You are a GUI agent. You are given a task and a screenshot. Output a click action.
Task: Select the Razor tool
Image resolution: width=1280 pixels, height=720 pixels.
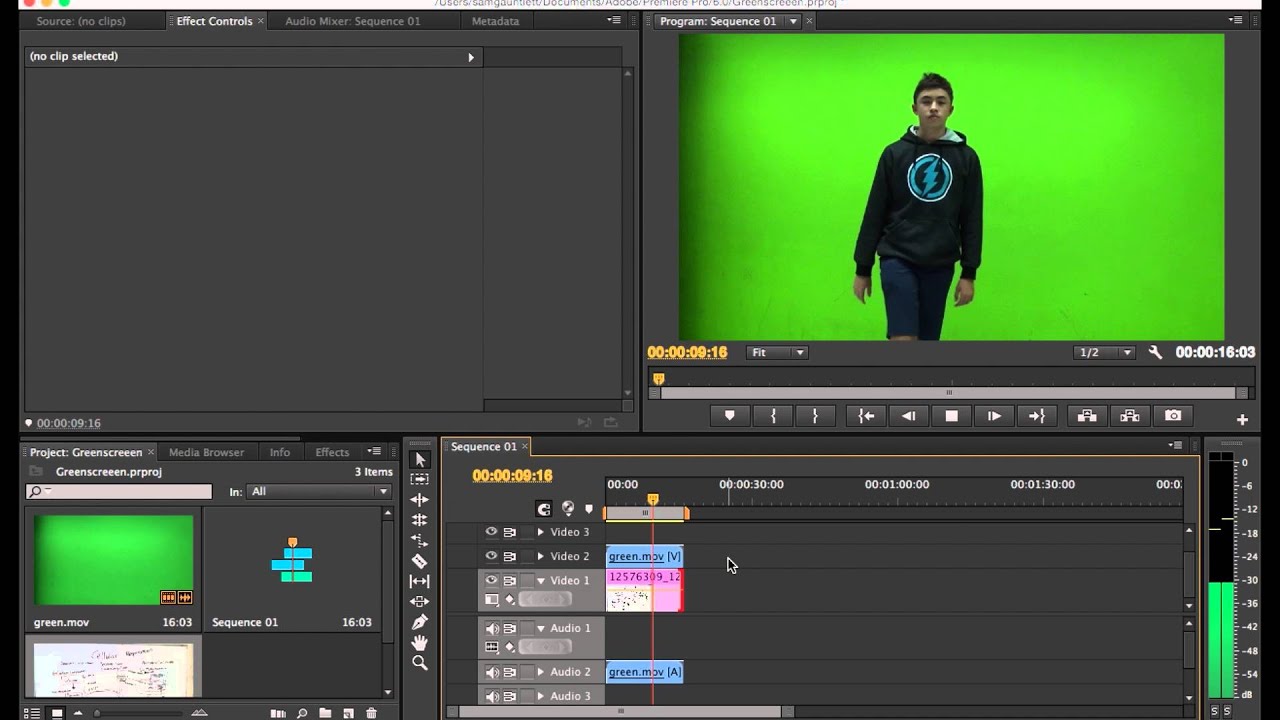420,561
